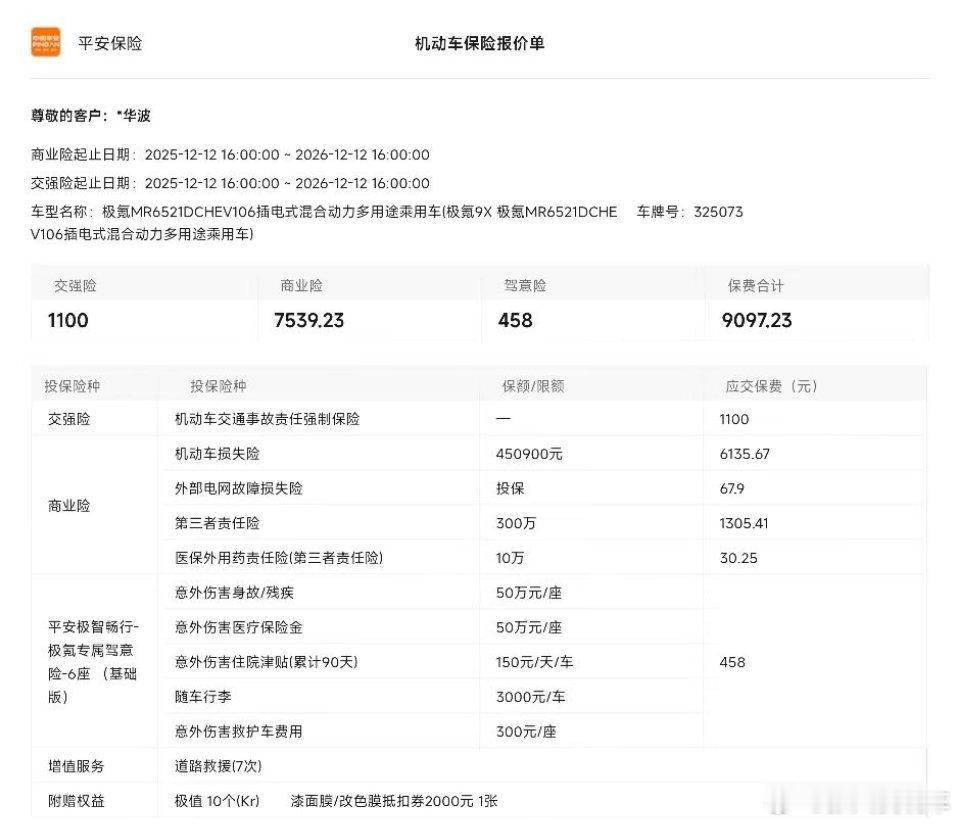The image size is (960, 824).
Task: Click the 3000元/车 limit value
Action: tap(531, 697)
